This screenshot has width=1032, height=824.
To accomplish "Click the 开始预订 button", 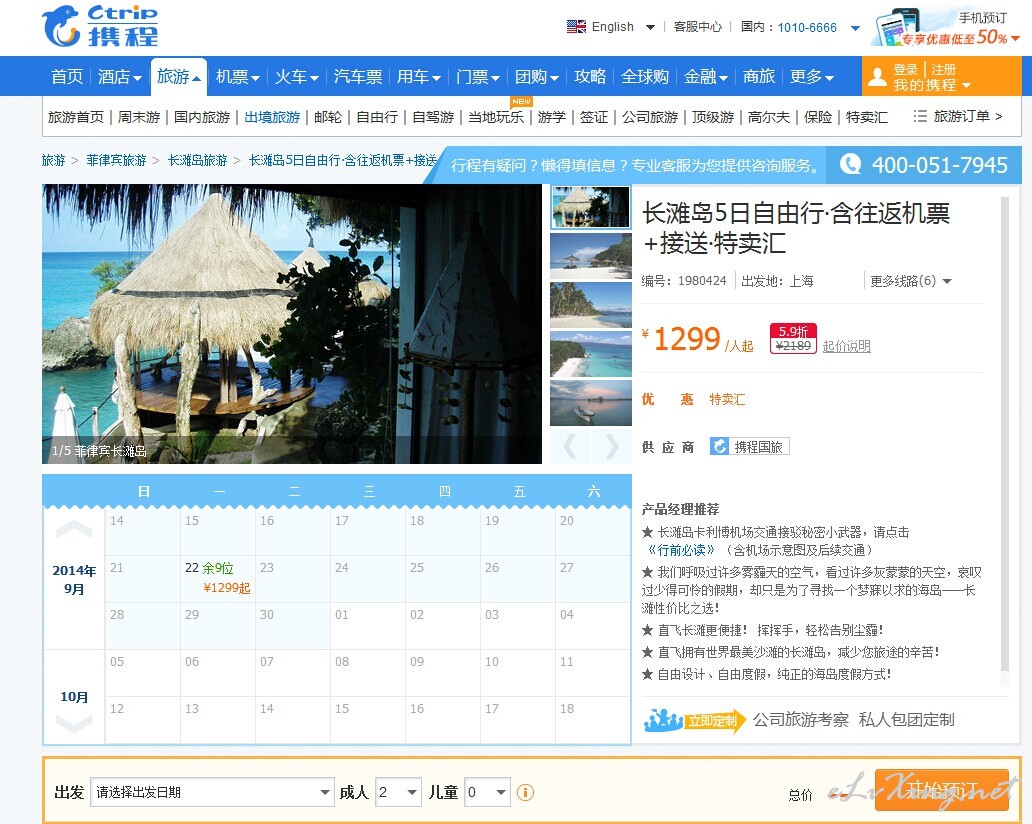I will (942, 790).
